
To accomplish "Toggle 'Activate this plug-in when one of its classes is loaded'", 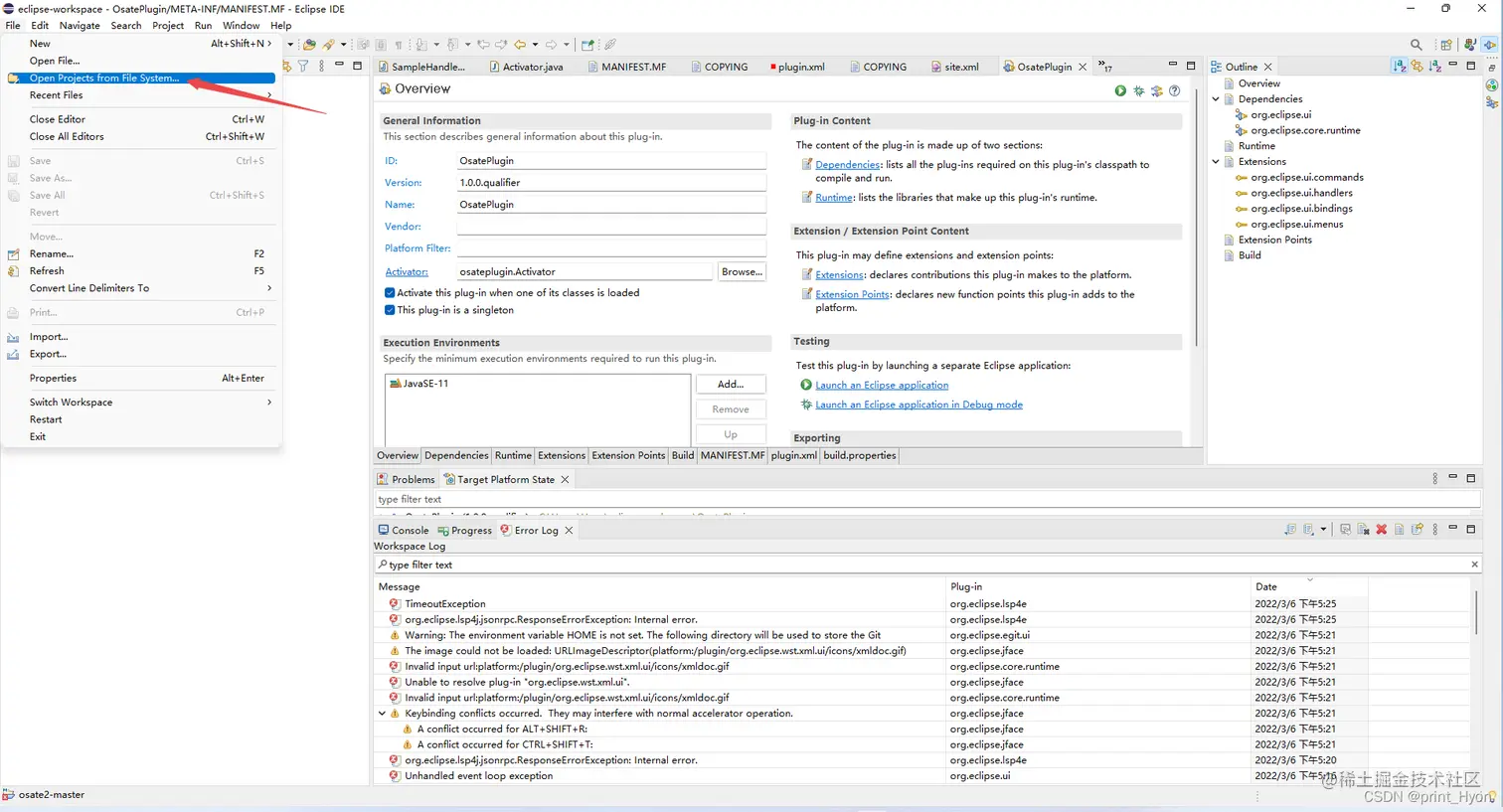I will coord(390,293).
